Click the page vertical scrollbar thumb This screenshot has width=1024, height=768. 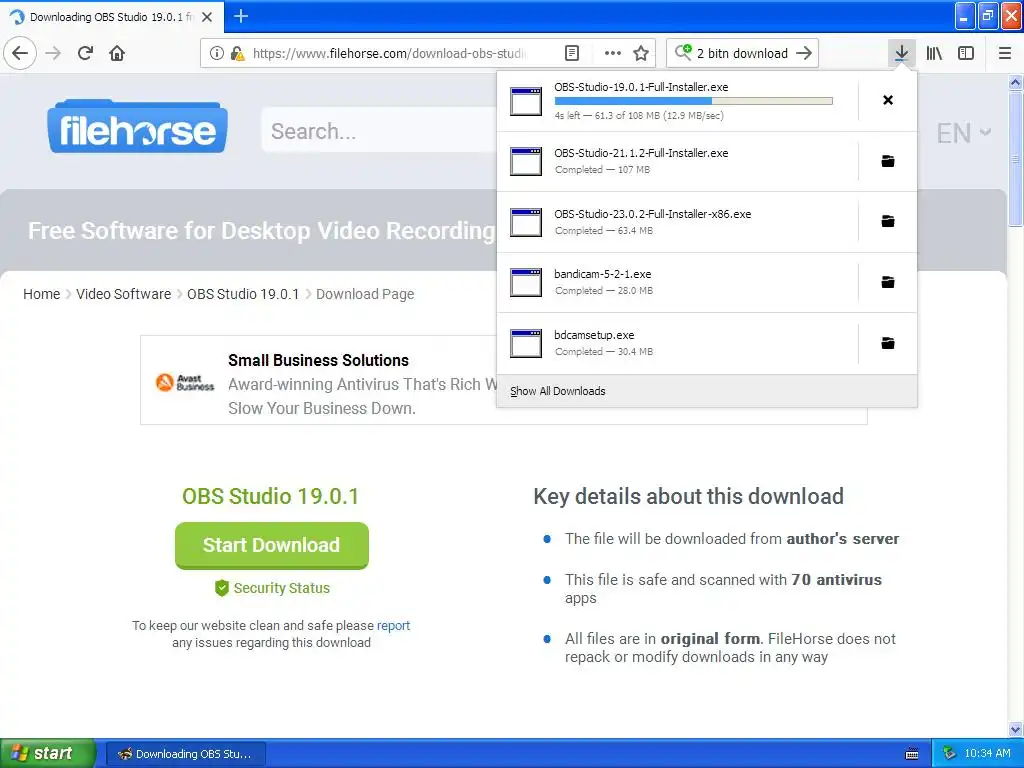point(1015,159)
